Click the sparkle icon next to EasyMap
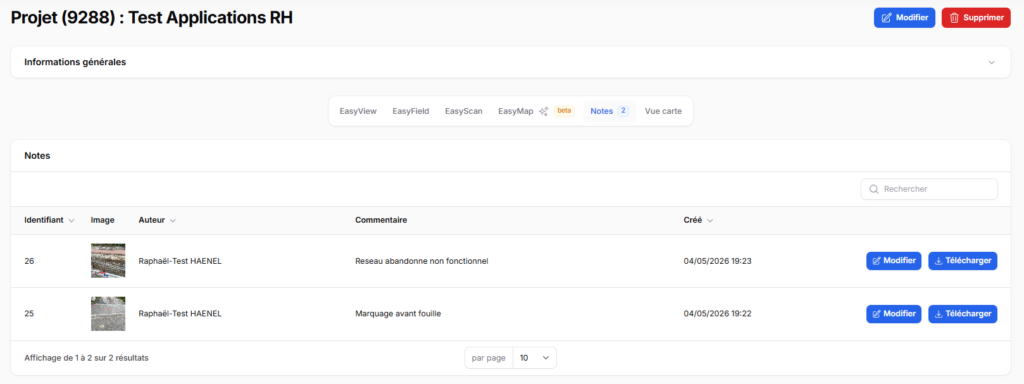Screen dimensions: 1024x384 (543, 111)
